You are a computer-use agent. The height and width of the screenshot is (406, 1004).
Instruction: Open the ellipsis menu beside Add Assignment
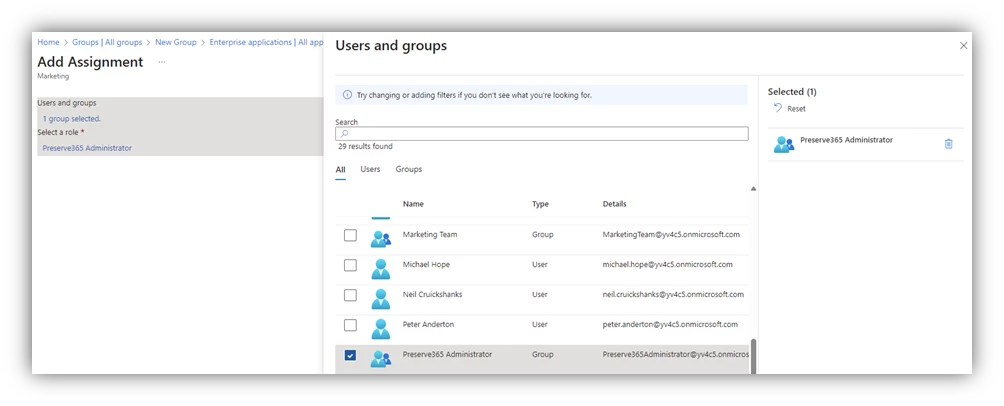pos(162,62)
